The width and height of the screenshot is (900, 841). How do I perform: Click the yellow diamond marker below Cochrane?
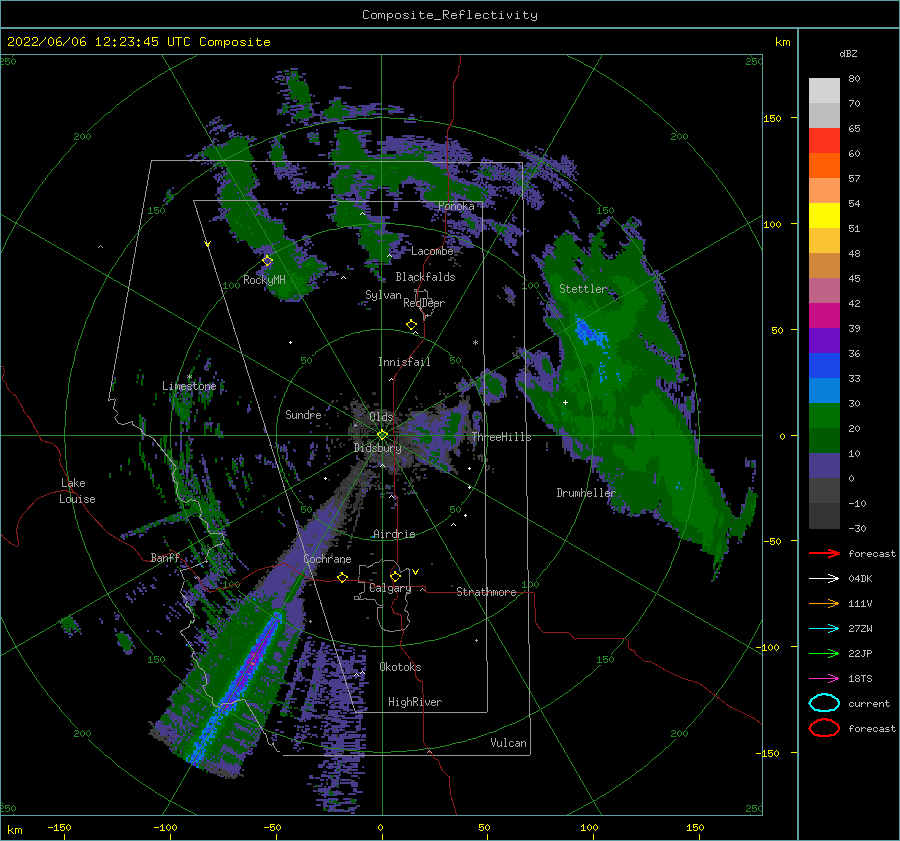click(343, 577)
